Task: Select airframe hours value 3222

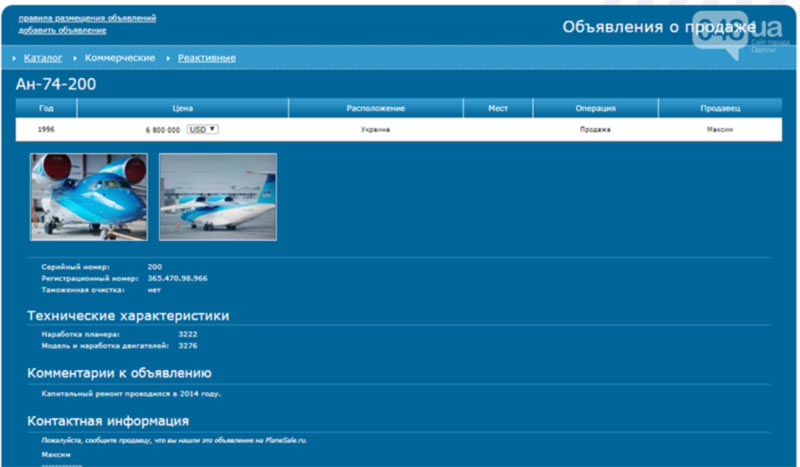Action: point(188,334)
